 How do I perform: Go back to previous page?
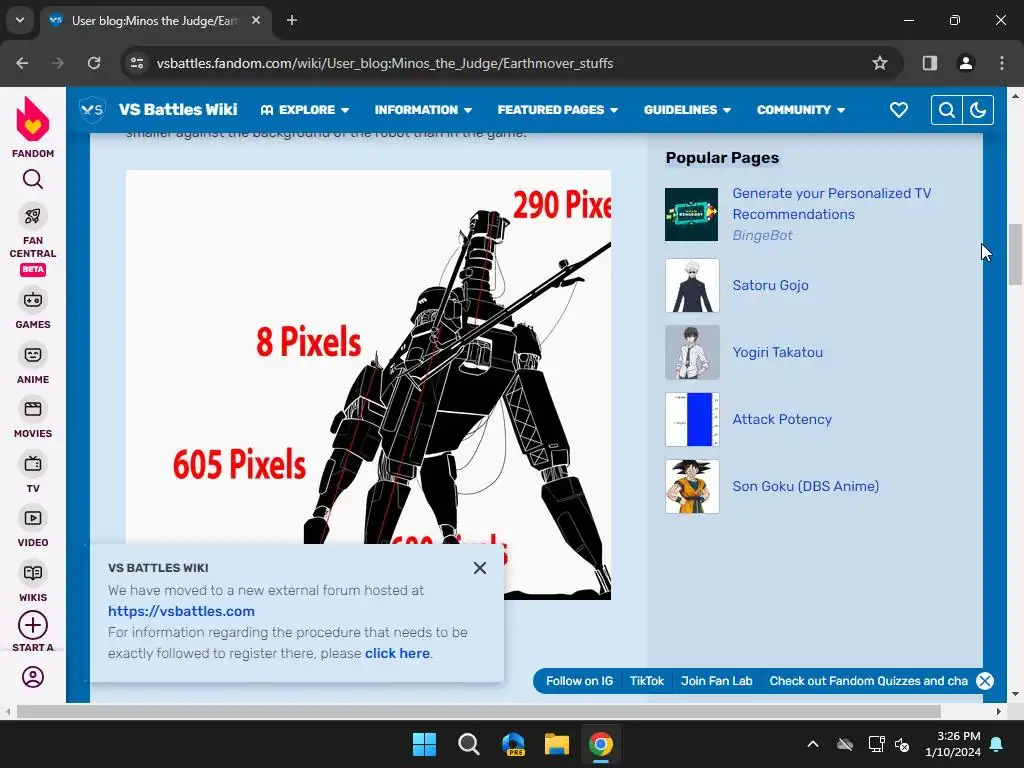22,63
